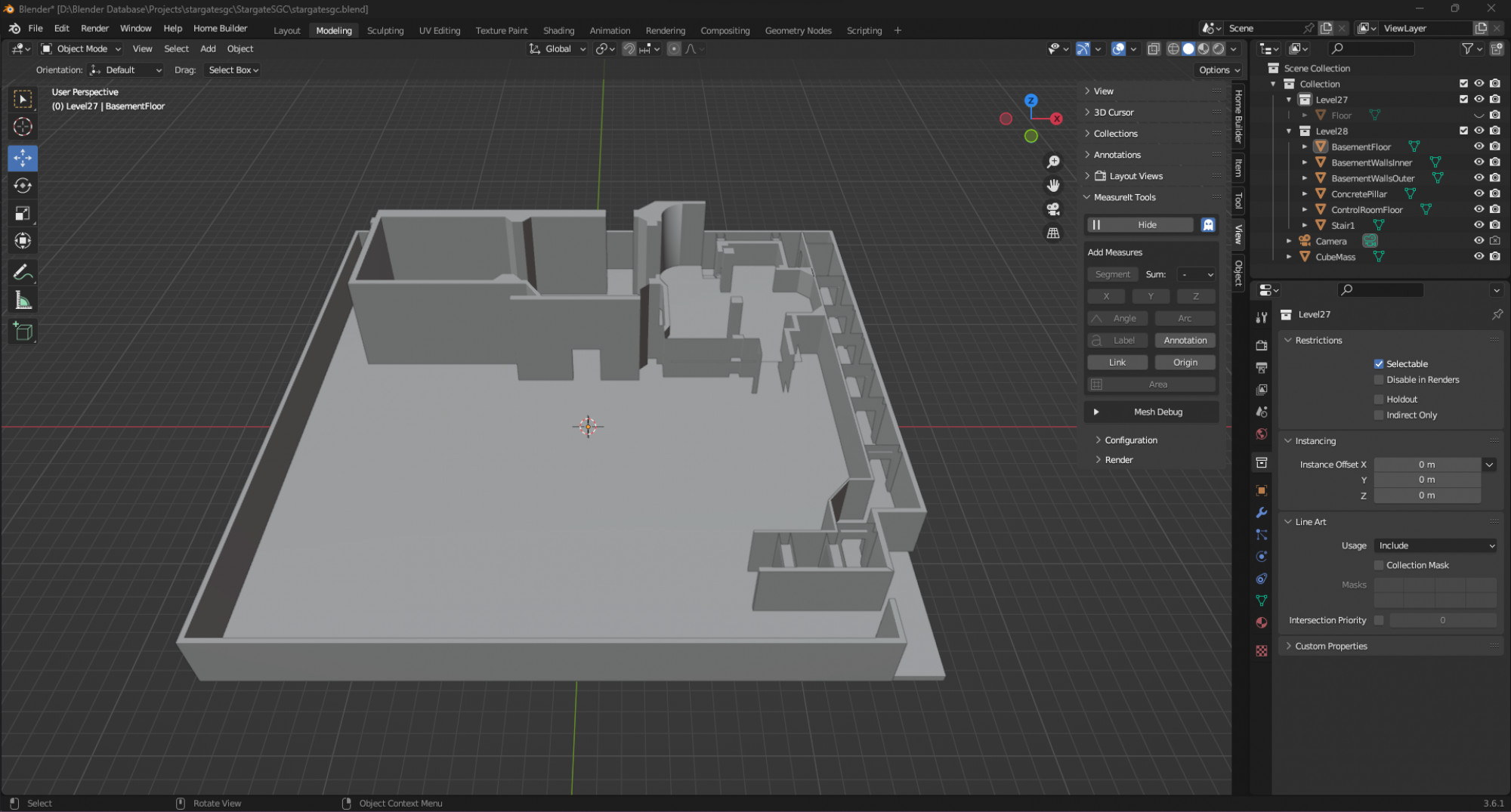This screenshot has height=812, width=1511.
Task: Click the Annotation button in MeasureIt
Action: [1185, 341]
